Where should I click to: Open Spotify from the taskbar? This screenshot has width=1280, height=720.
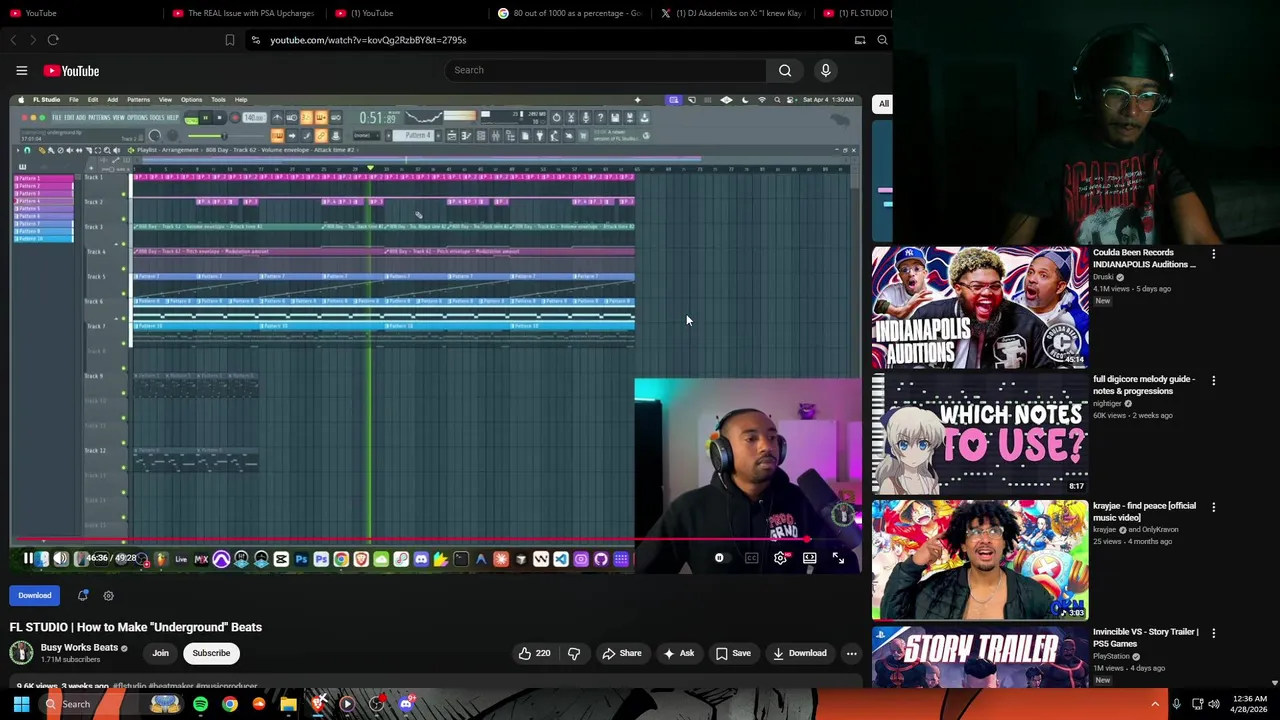click(200, 704)
